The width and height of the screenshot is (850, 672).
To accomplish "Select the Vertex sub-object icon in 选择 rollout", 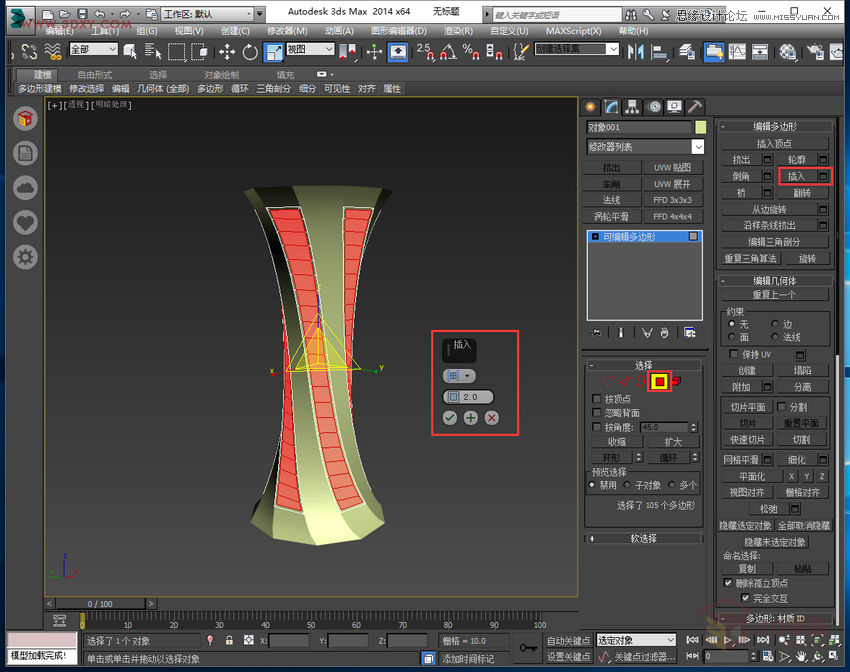I will [x=607, y=381].
